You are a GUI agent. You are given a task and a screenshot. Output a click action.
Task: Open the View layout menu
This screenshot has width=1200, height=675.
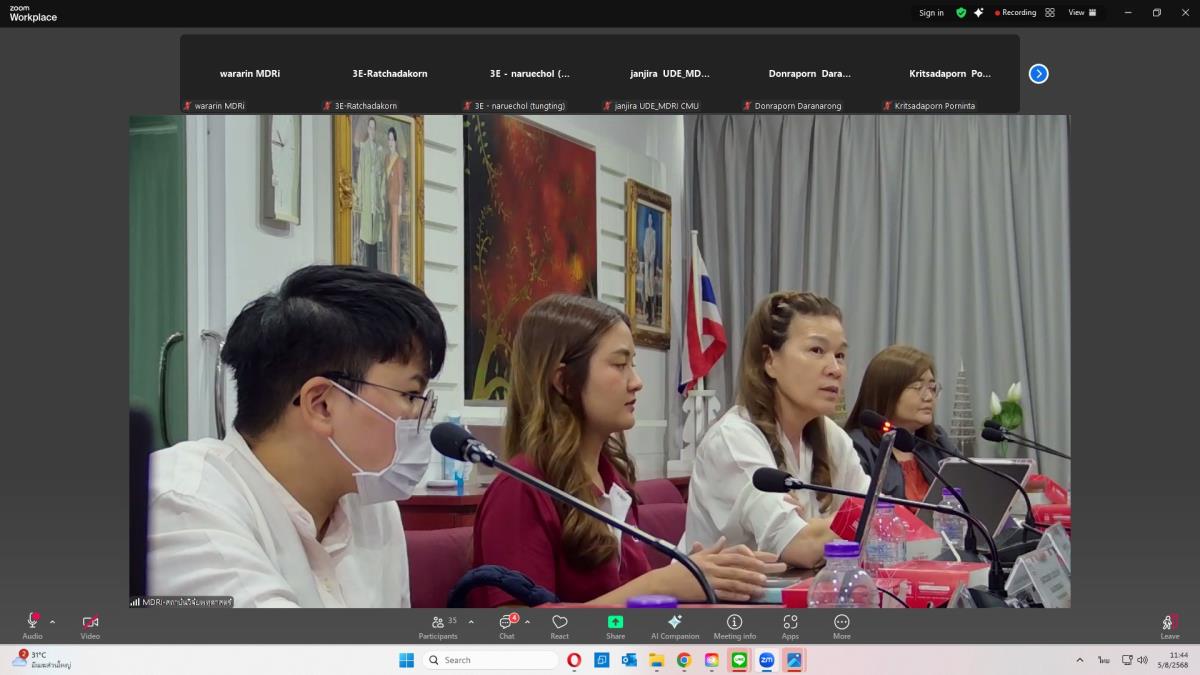tap(1082, 13)
